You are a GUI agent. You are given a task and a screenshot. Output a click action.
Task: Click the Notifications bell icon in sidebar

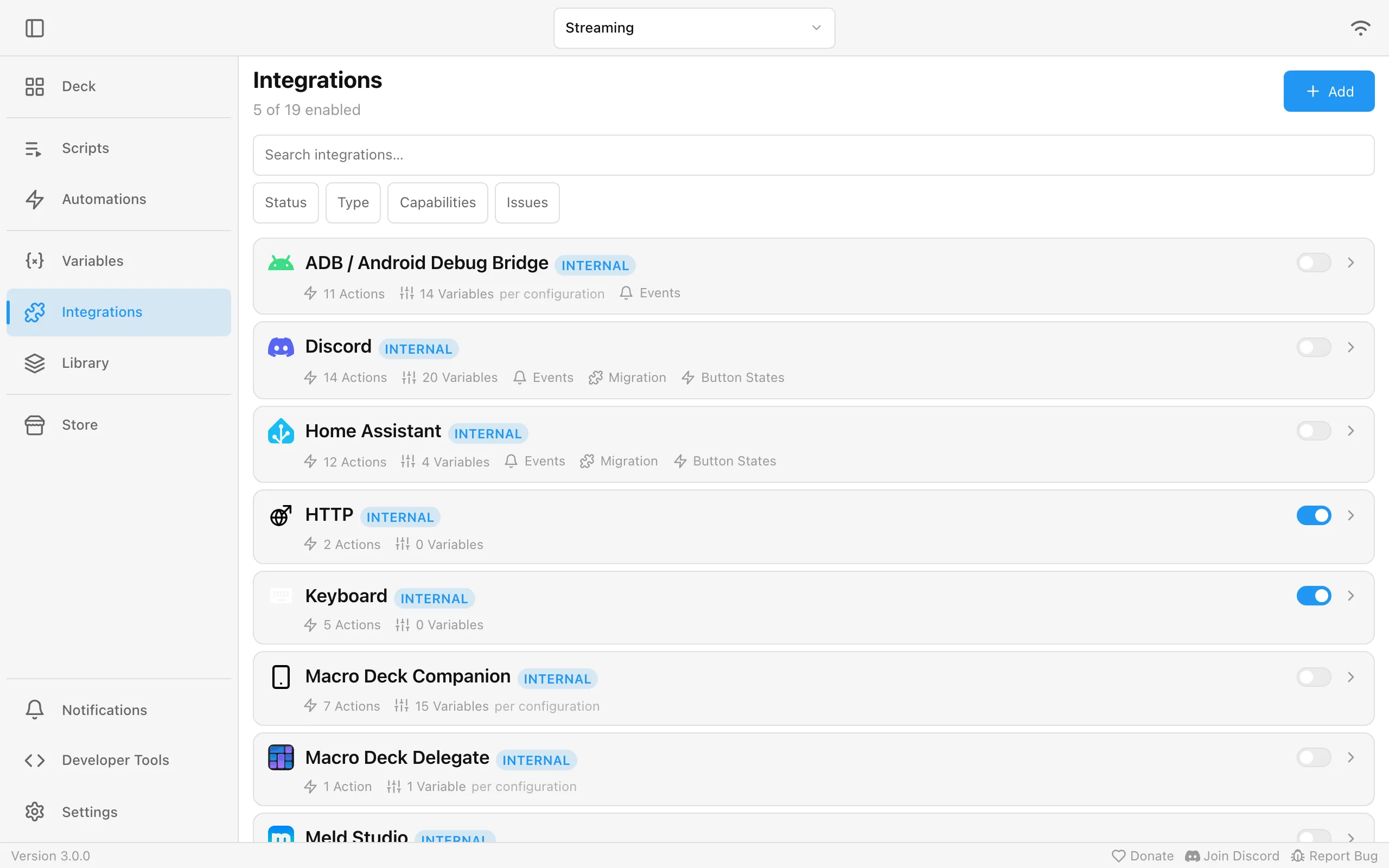click(x=34, y=710)
